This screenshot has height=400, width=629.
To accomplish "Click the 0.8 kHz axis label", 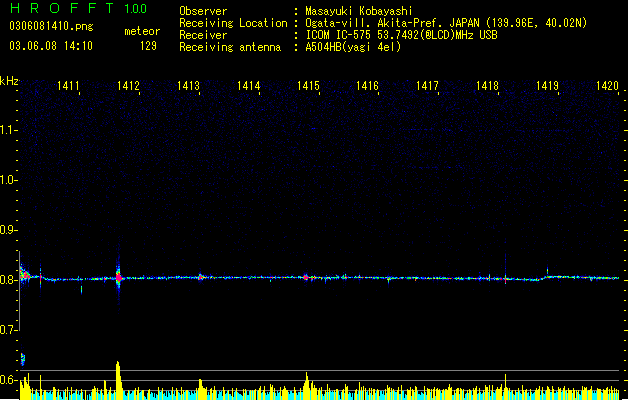I will click(x=8, y=280).
